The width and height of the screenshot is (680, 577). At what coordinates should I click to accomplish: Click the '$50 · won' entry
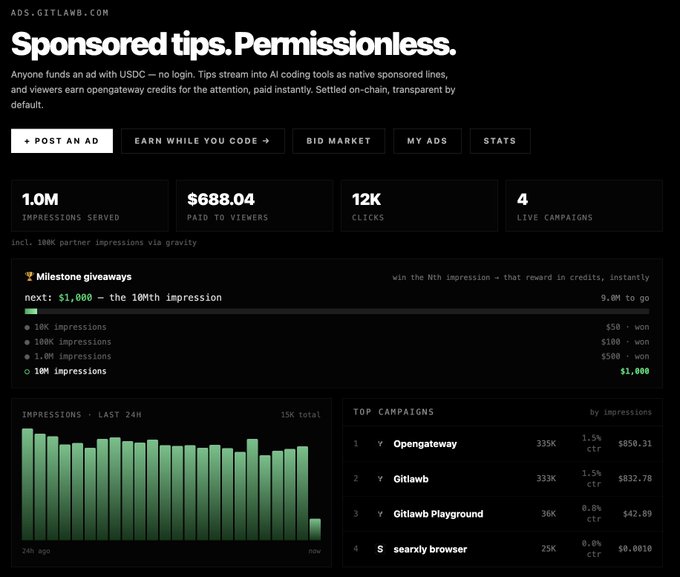click(628, 327)
